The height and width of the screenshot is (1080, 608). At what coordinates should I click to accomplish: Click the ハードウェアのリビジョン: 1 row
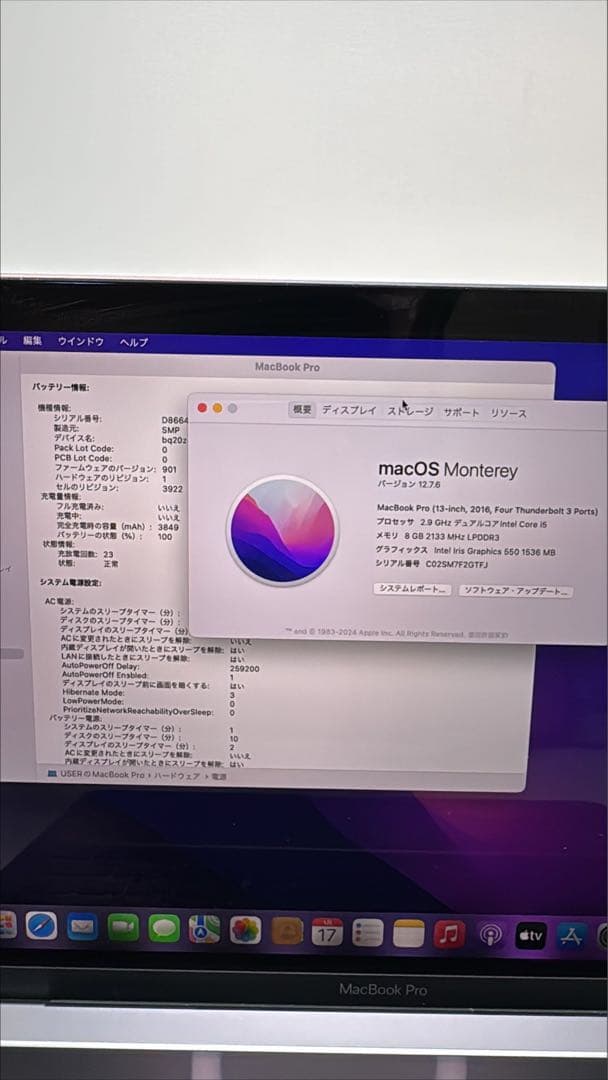click(x=110, y=477)
